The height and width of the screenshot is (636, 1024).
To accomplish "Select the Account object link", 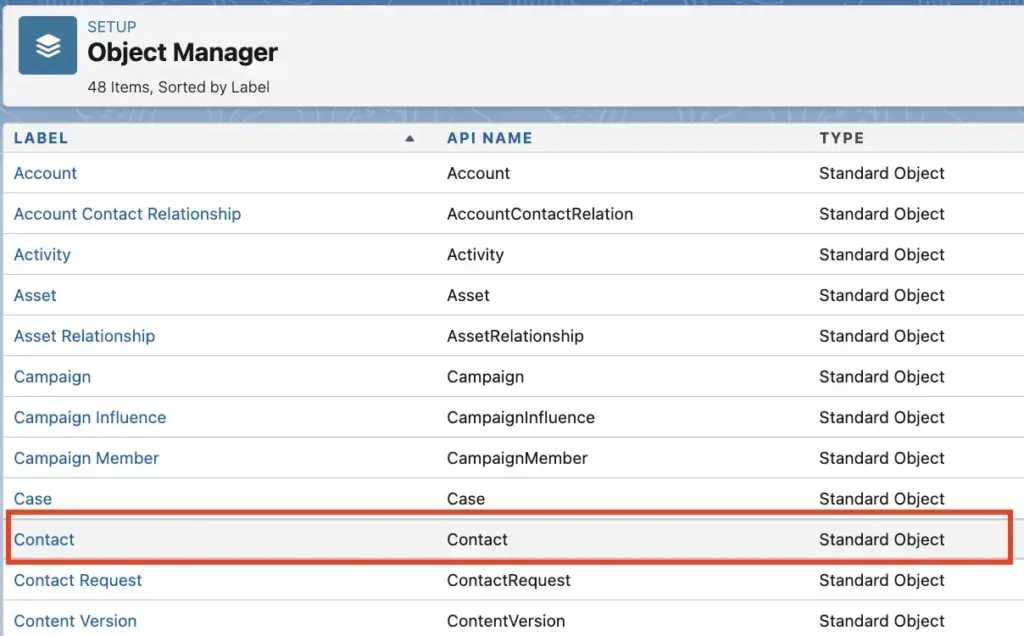I will pos(45,173).
